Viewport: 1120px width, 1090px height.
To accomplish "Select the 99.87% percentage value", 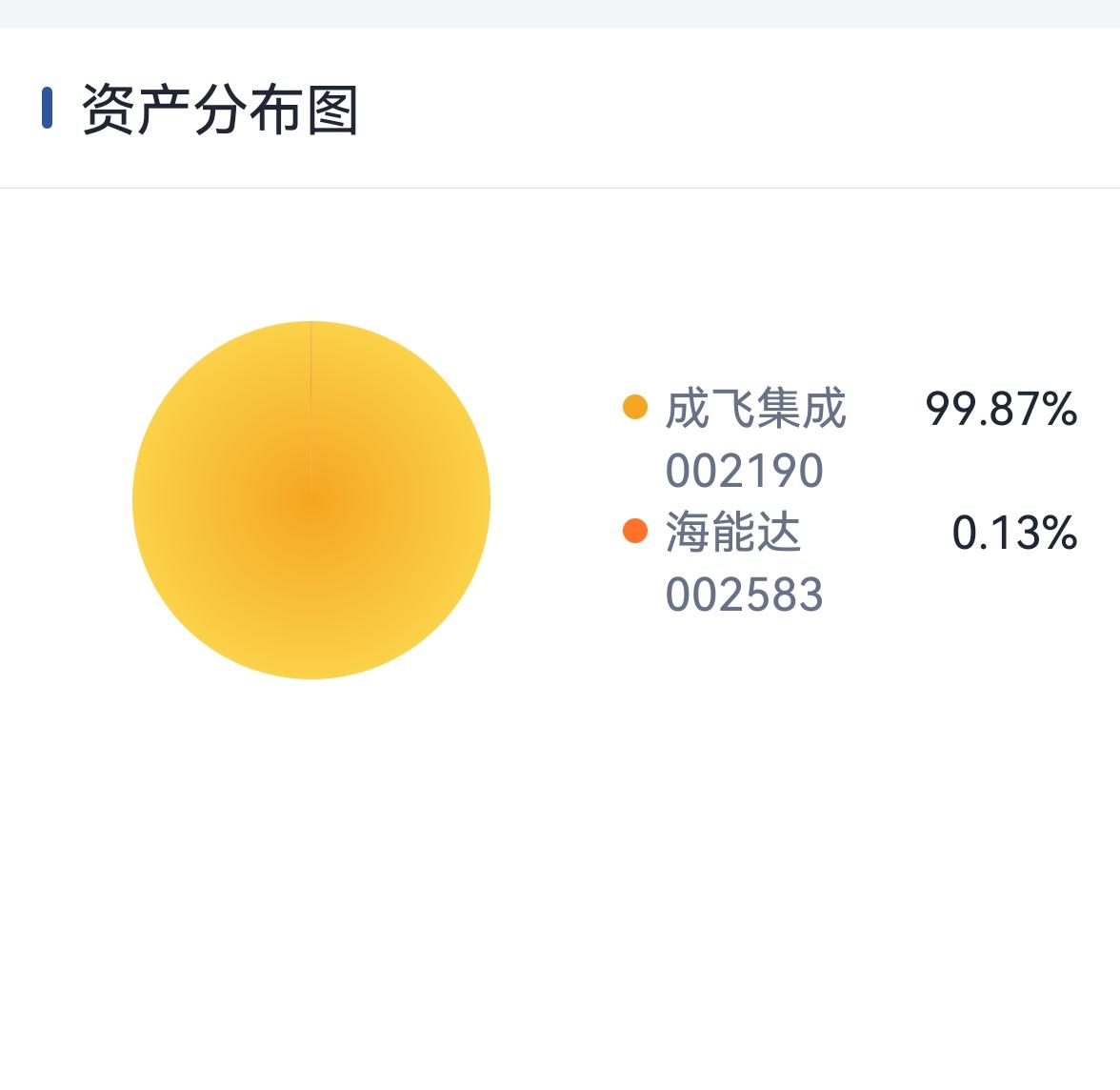I will 1000,409.
